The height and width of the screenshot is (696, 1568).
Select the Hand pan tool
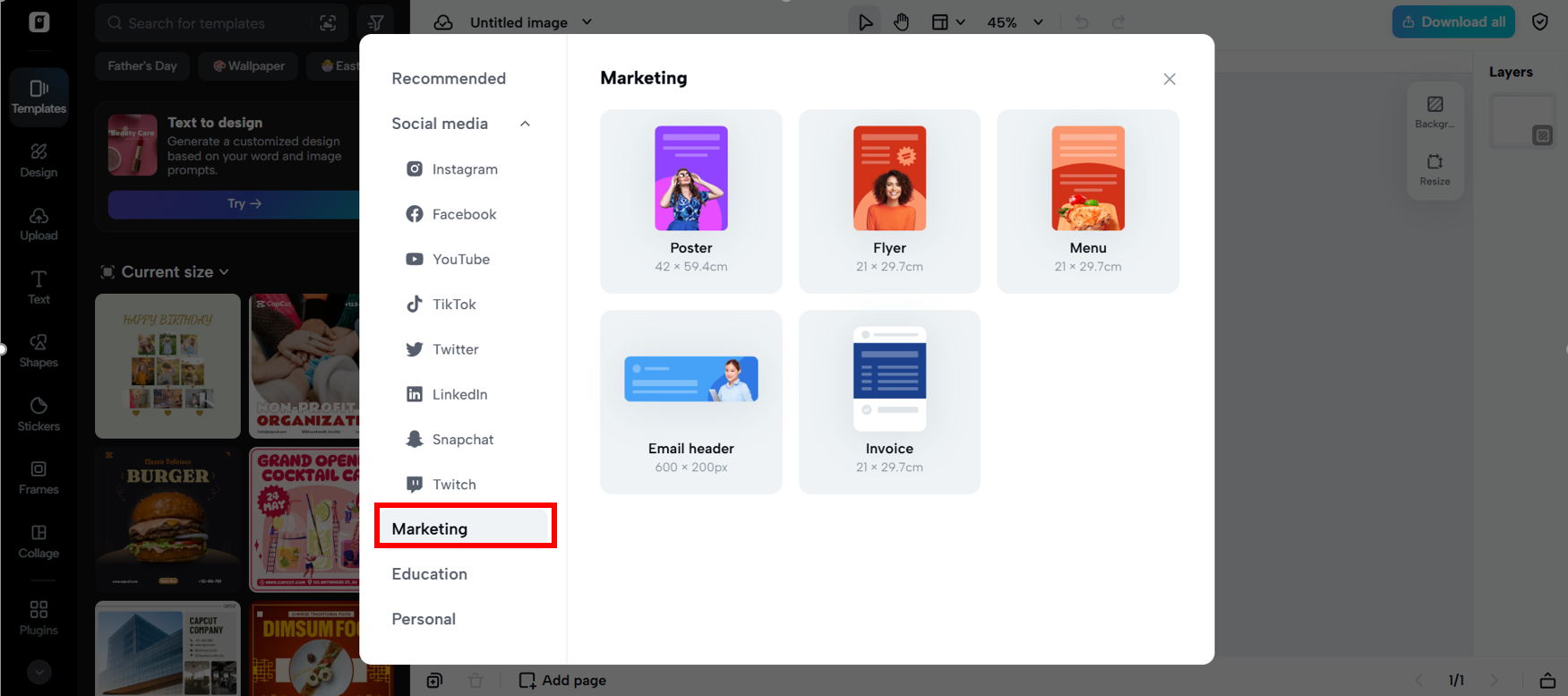[901, 22]
